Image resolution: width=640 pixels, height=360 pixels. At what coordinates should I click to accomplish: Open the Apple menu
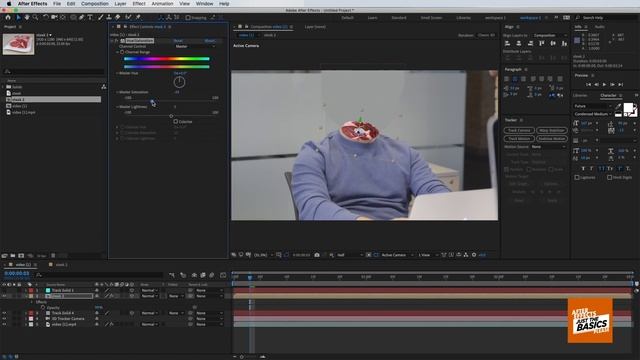click(x=9, y=4)
